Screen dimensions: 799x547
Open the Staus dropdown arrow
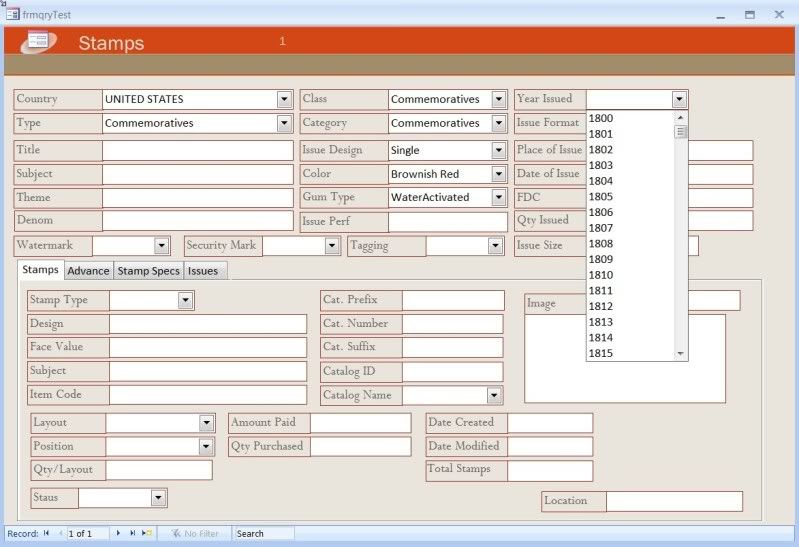pyautogui.click(x=158, y=498)
